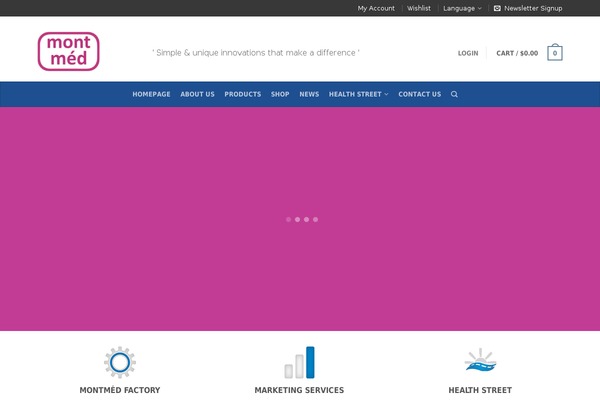The height and width of the screenshot is (400, 600).
Task: Click the Montméd logo
Action: tap(68, 52)
